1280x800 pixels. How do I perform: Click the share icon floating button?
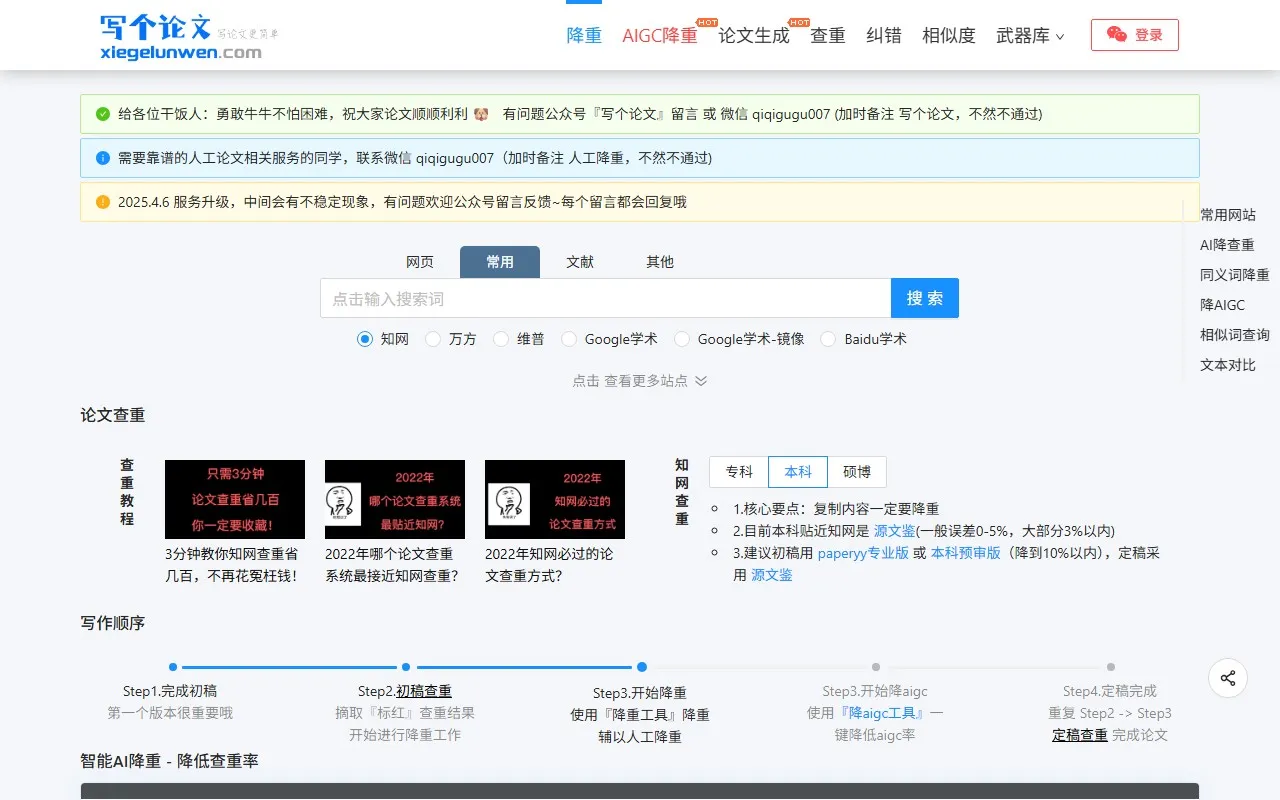(x=1227, y=678)
